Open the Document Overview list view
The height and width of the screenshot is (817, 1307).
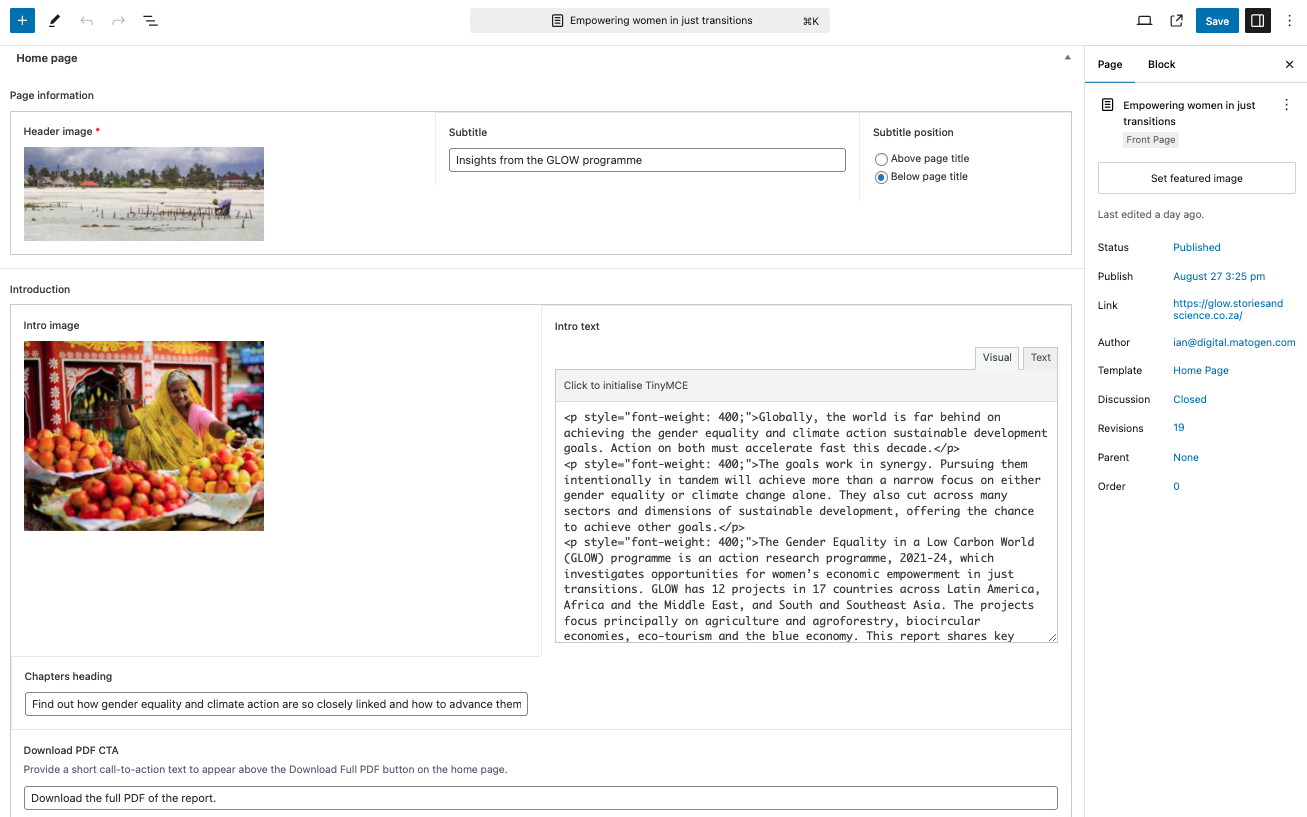coord(150,20)
